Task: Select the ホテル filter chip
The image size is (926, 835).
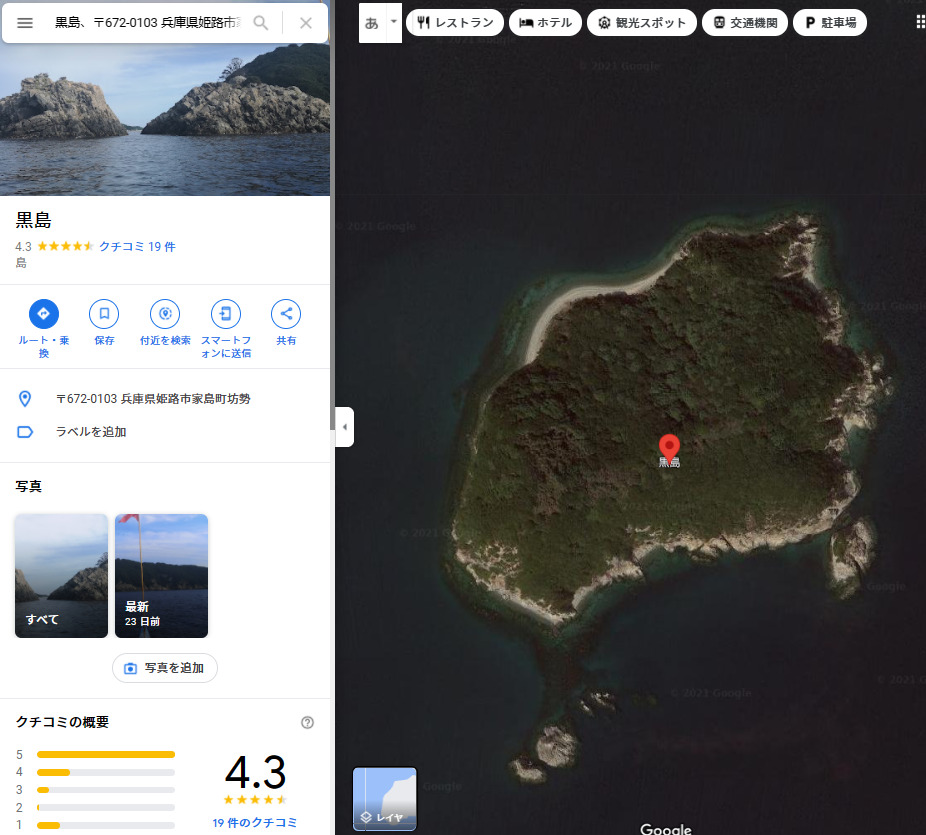Action: tap(545, 22)
